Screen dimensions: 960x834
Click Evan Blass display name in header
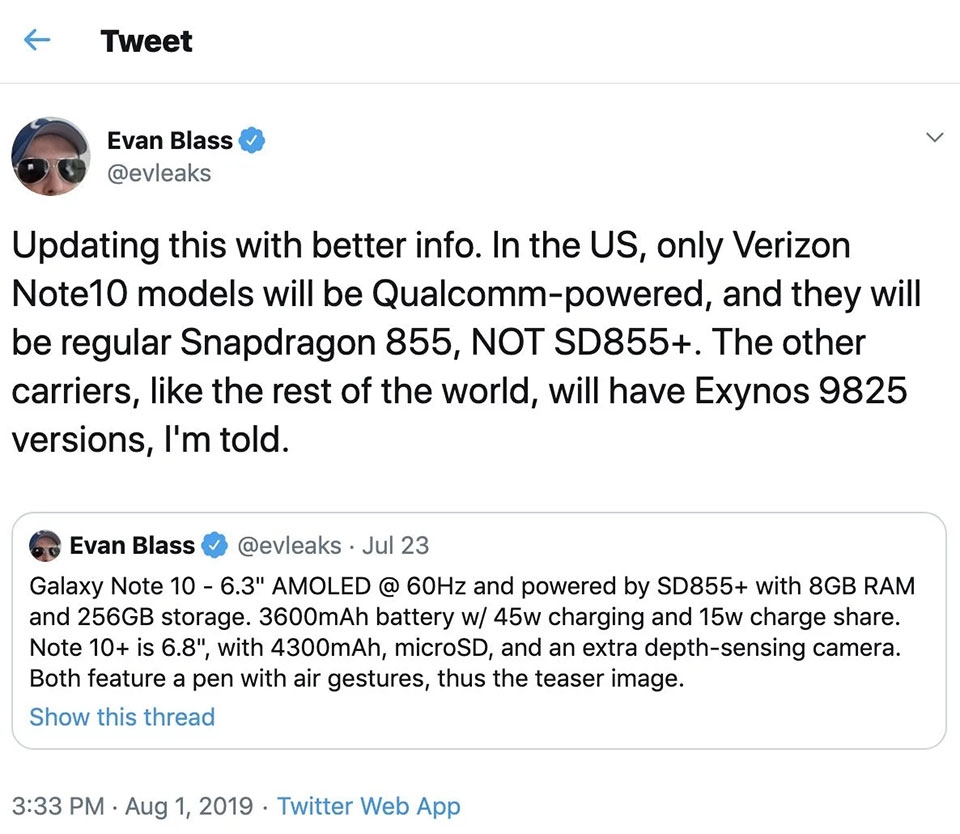170,140
